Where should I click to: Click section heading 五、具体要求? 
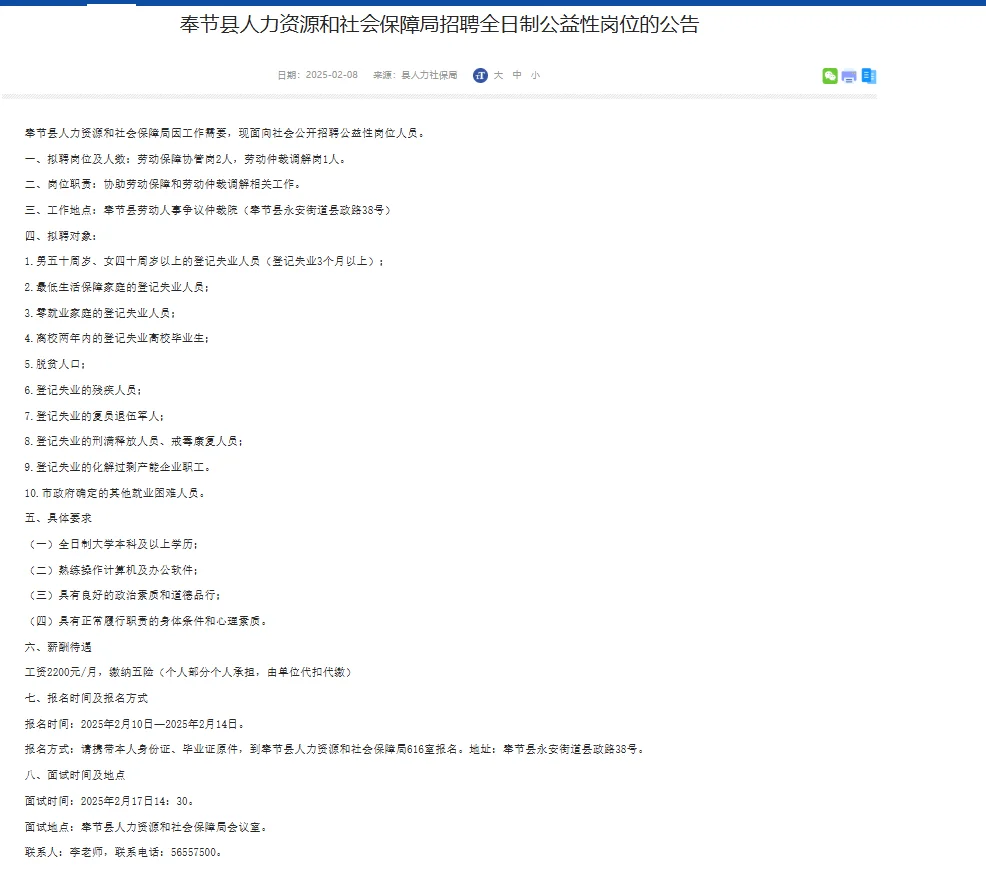tap(57, 518)
